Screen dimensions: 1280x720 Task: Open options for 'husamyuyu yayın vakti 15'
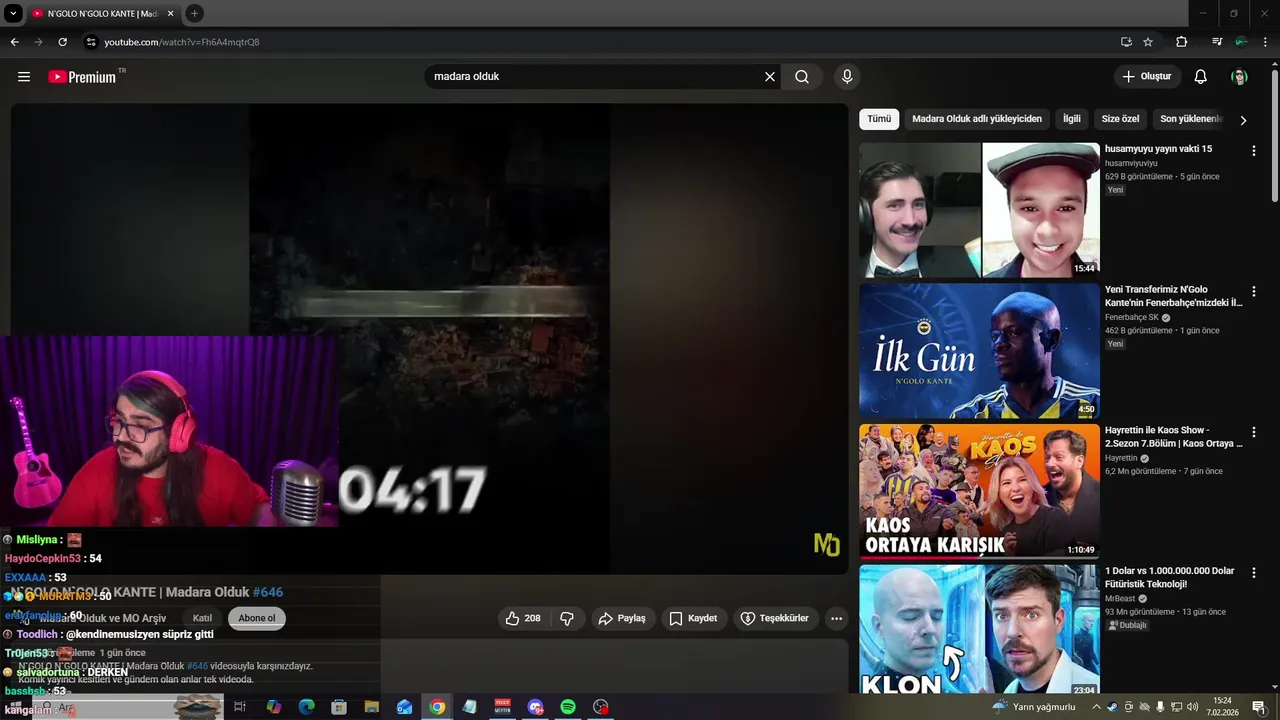click(x=1254, y=151)
